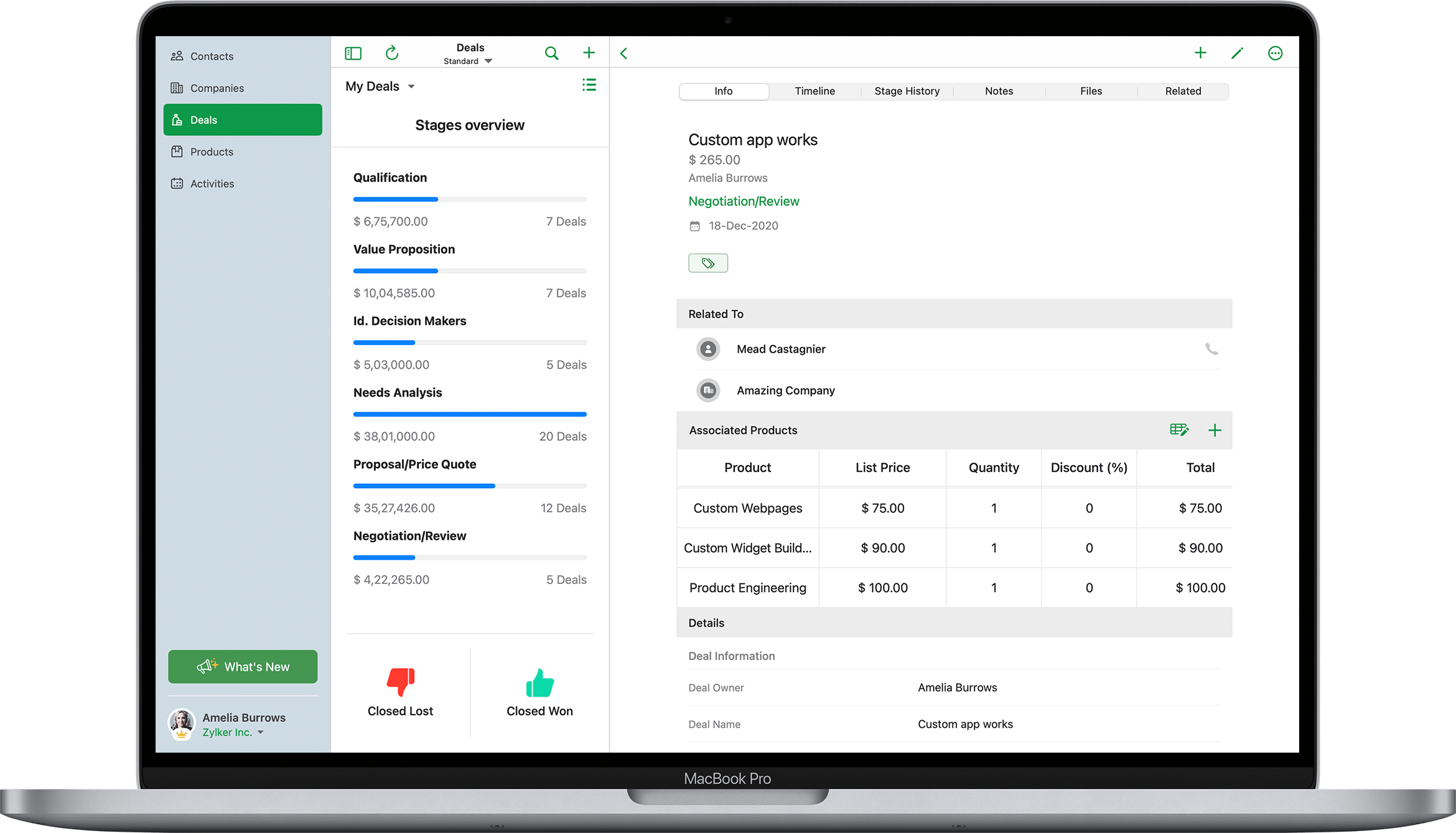The image size is (1456, 833).
Task: Open the Notes tab
Action: point(999,91)
